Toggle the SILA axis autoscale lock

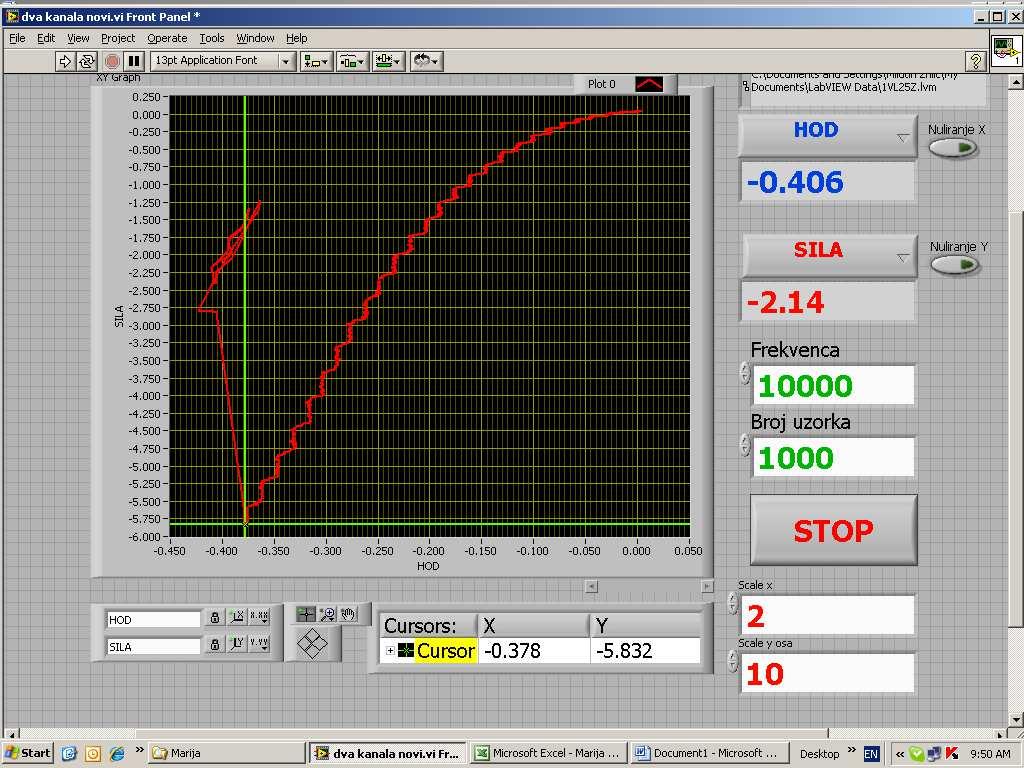point(214,645)
